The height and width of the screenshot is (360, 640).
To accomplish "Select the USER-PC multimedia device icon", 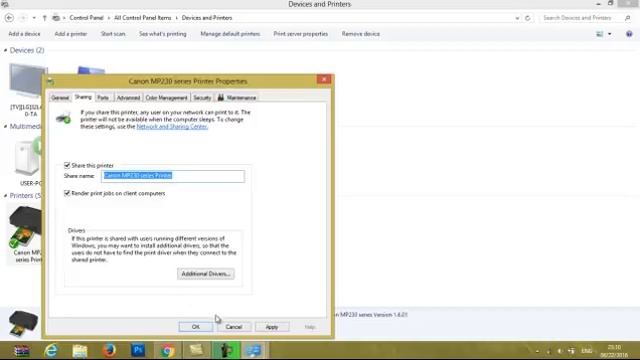I will coord(28,158).
